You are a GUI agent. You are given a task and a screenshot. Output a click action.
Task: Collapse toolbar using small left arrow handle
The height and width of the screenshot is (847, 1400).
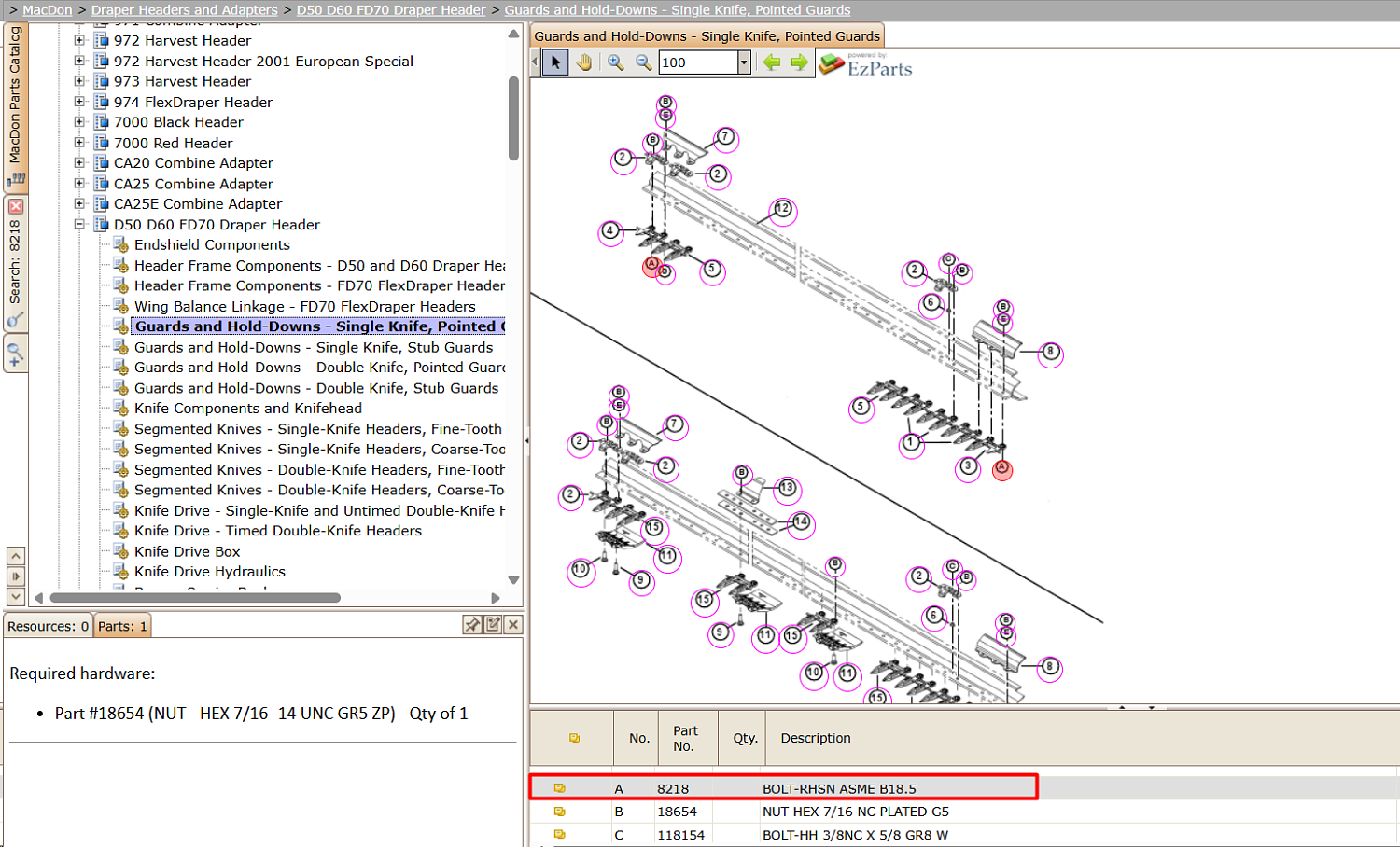pos(535,62)
